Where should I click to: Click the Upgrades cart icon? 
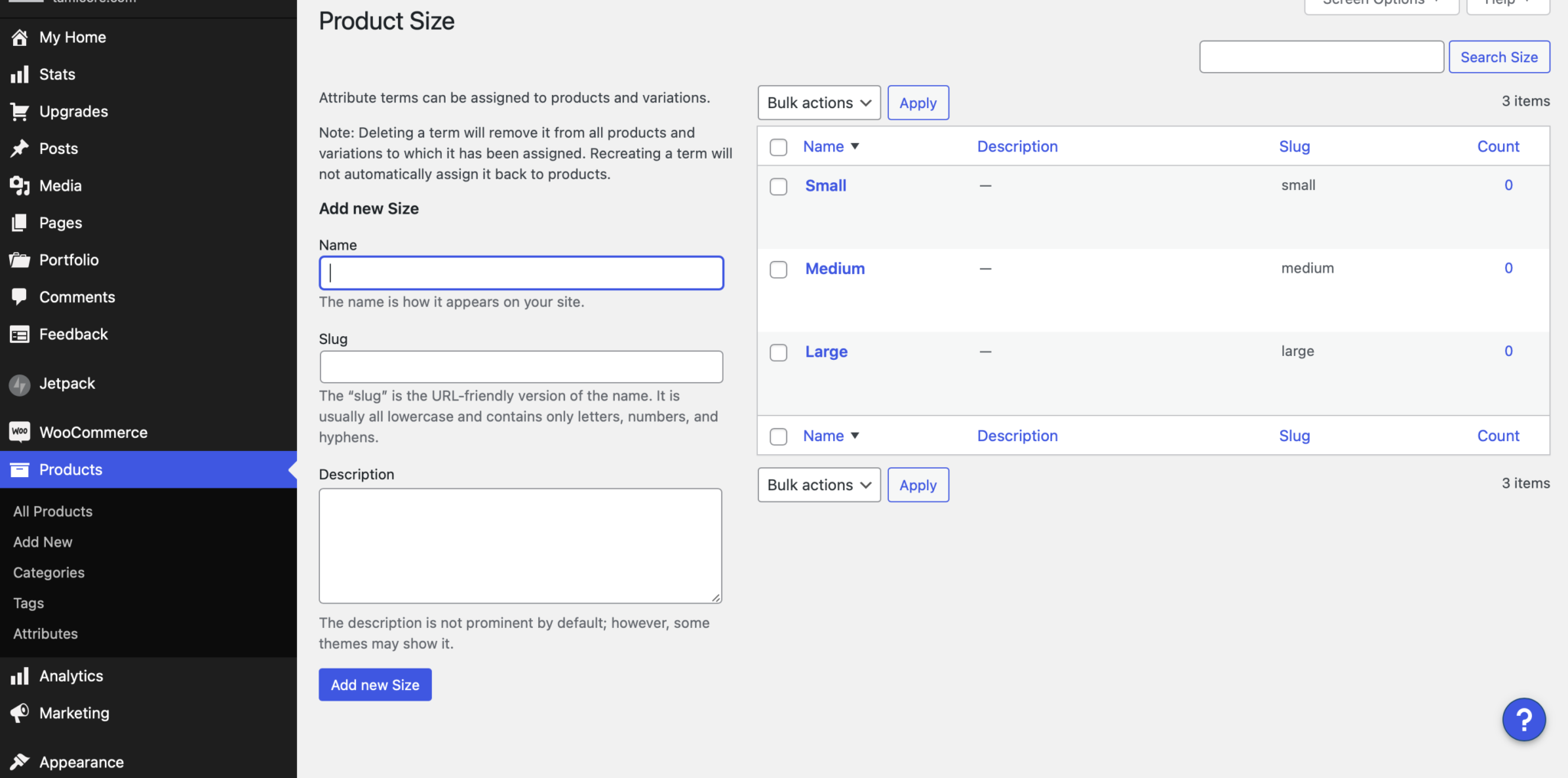click(20, 112)
